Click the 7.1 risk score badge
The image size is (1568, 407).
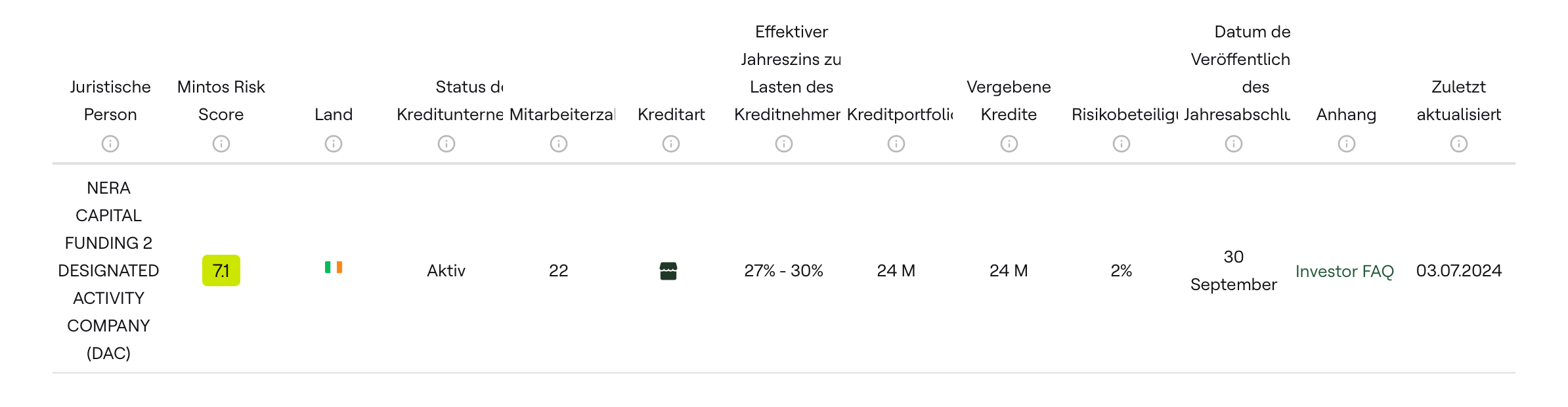coord(221,270)
